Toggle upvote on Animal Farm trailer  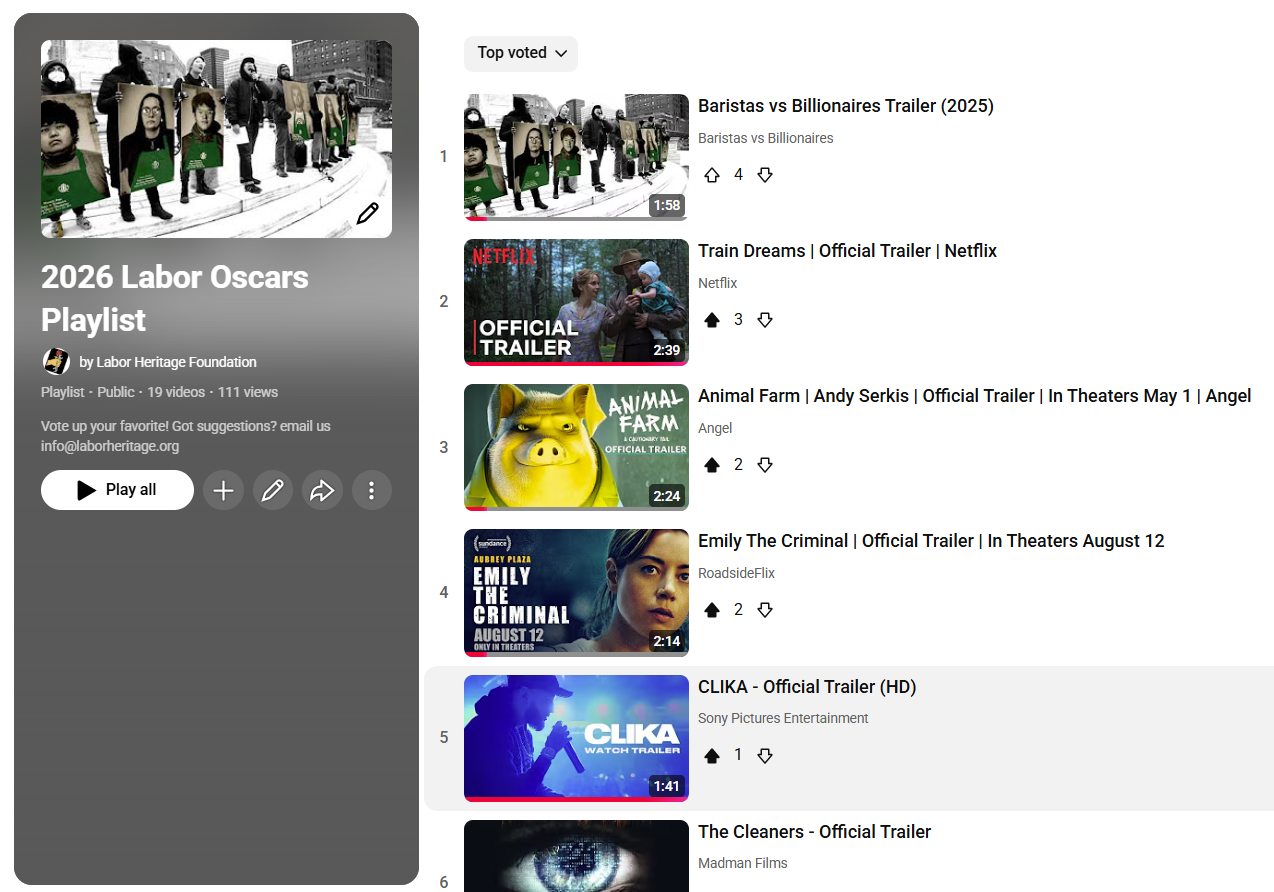click(712, 465)
